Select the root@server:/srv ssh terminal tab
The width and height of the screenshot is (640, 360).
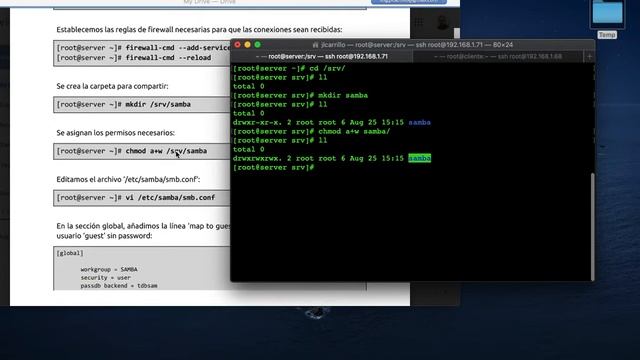point(322,56)
